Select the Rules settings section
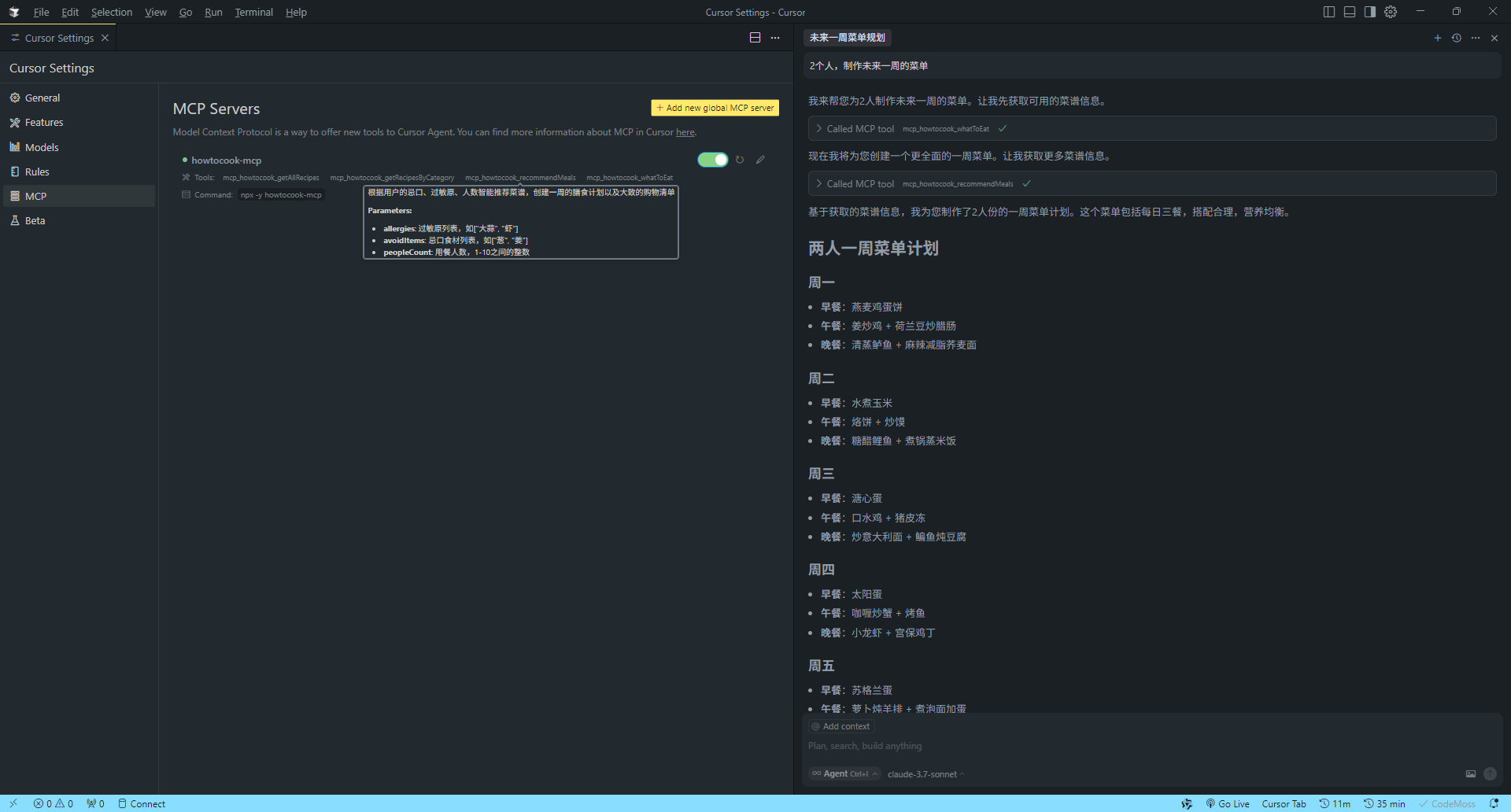Screen dimensions: 1511x812 click(37, 172)
